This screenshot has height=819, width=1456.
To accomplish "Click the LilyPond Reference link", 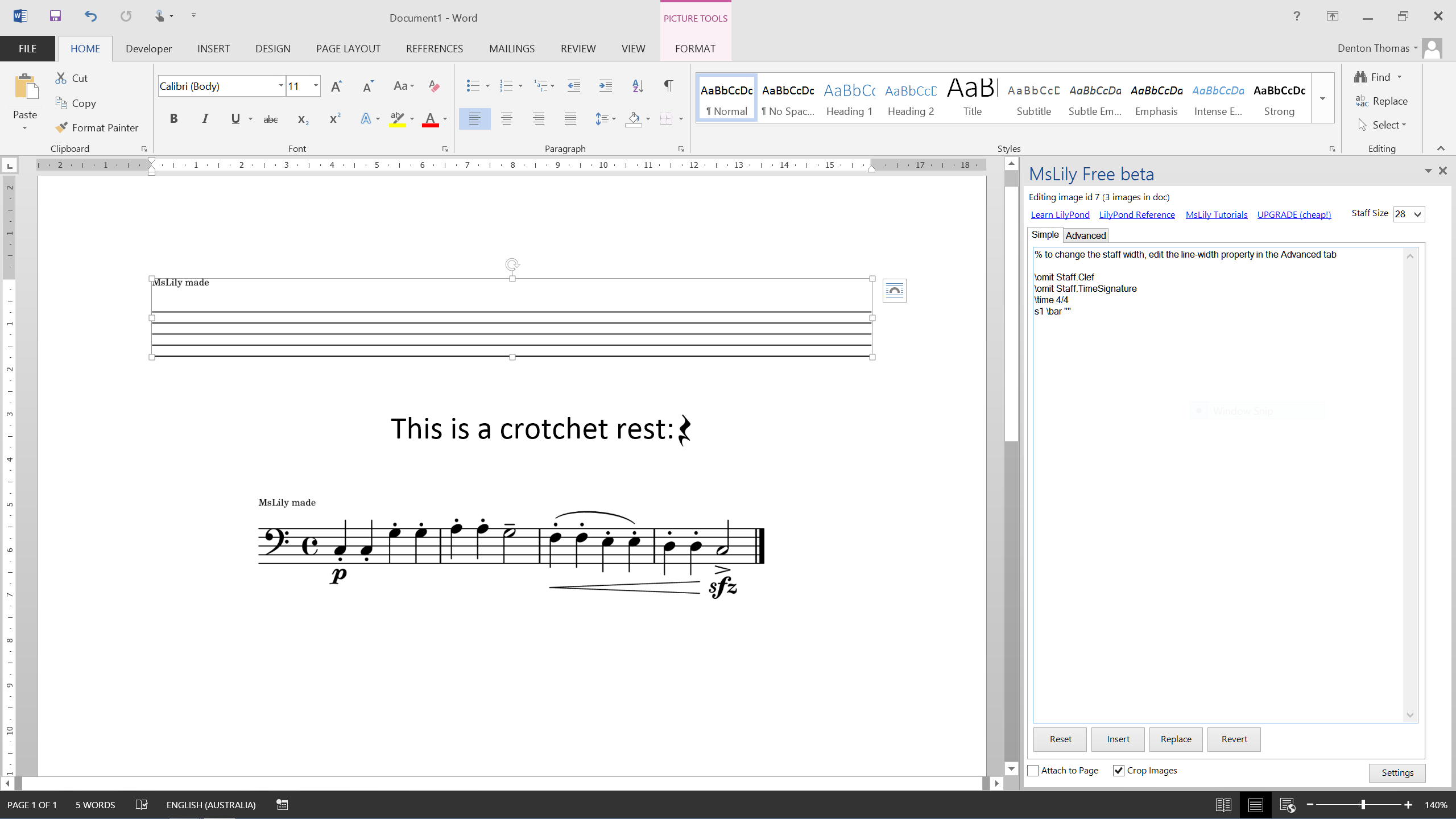I will pyautogui.click(x=1137, y=214).
